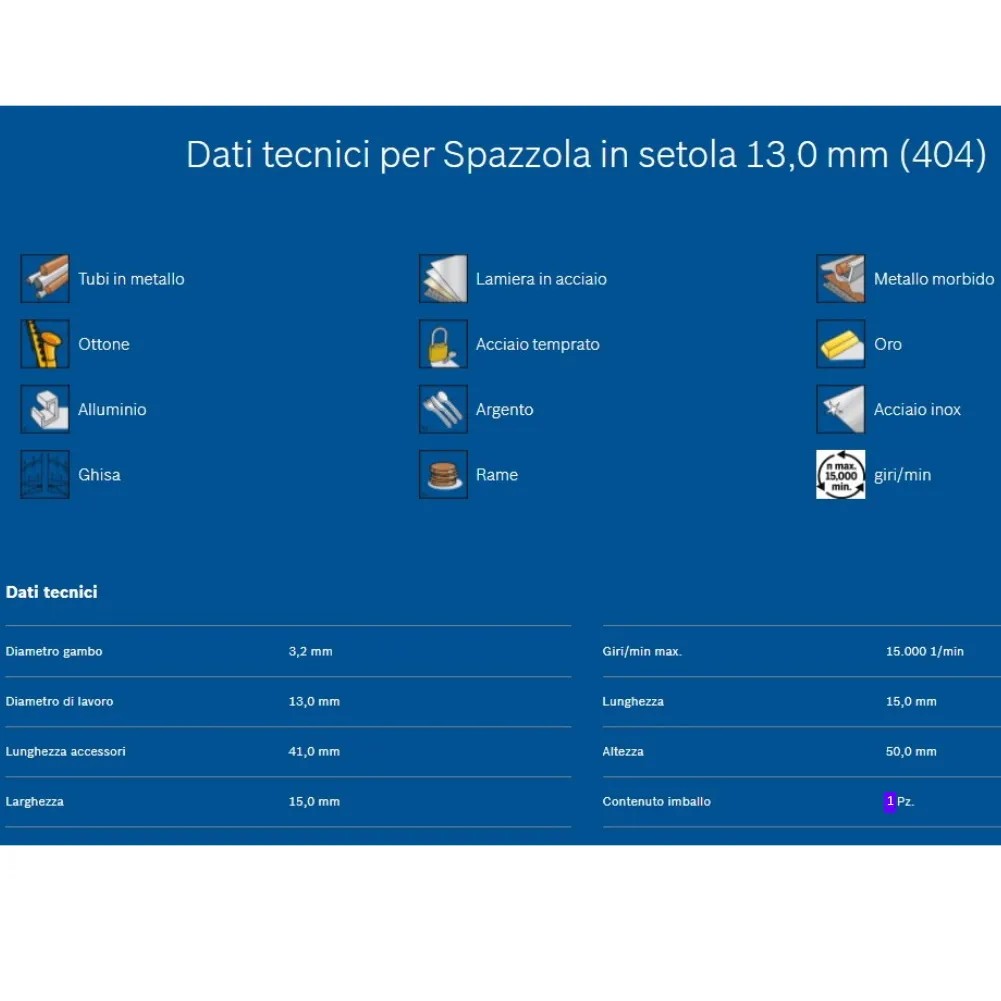Click the Lunghezza accessori 41,0 mm value
The width and height of the screenshot is (1001, 1001).
coord(314,751)
